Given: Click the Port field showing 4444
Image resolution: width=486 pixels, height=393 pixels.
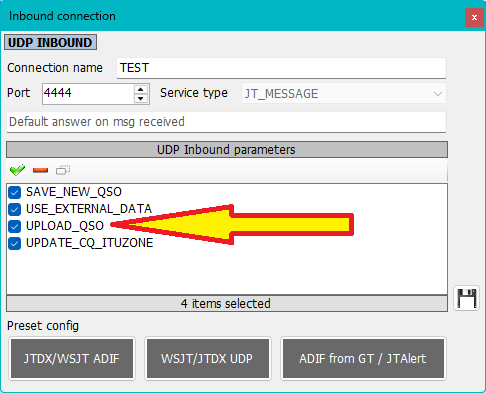Looking at the screenshot, I should click(88, 94).
